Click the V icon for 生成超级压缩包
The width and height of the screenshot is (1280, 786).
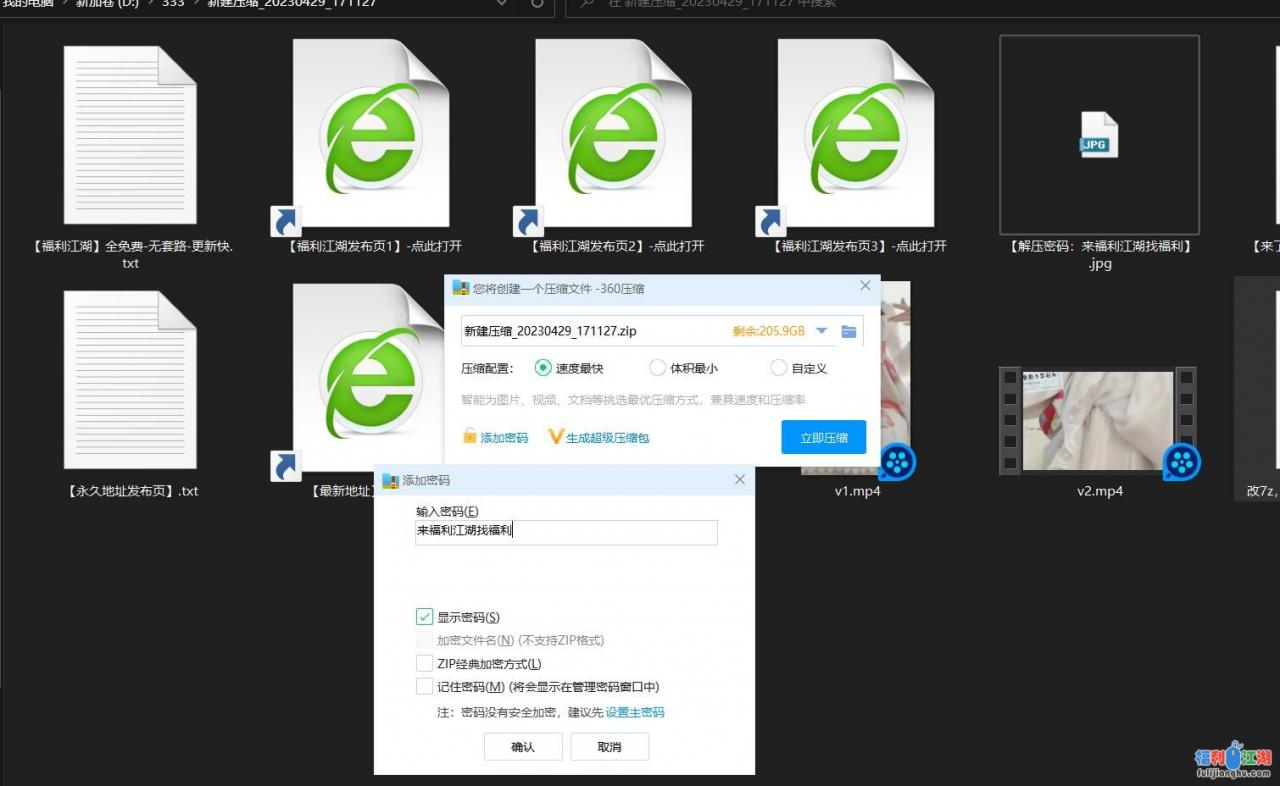[x=556, y=437]
